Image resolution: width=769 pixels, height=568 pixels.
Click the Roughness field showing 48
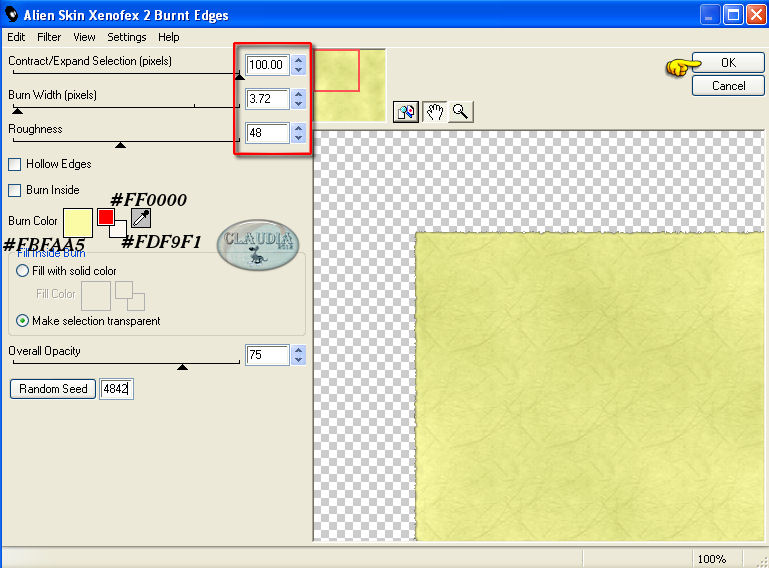[x=267, y=132]
